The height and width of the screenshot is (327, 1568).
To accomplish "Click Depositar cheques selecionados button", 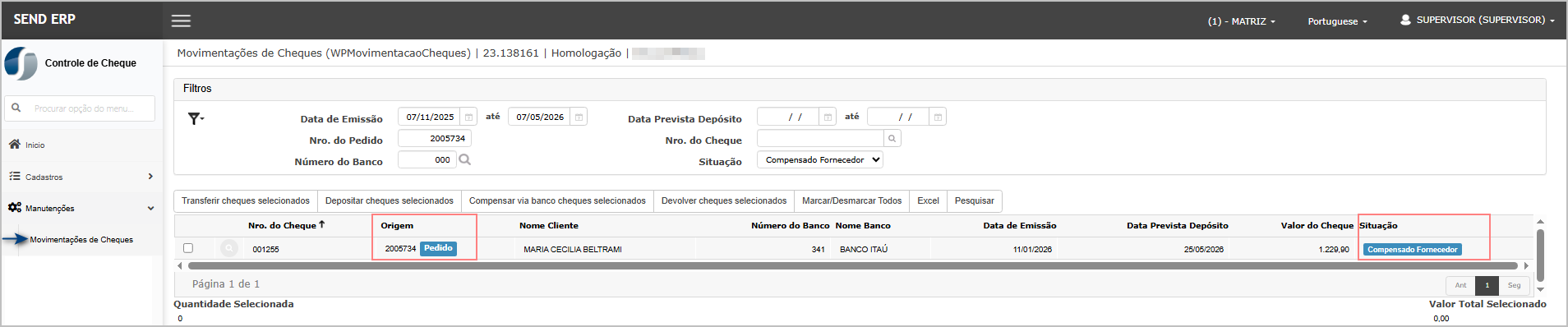I will click(x=390, y=200).
